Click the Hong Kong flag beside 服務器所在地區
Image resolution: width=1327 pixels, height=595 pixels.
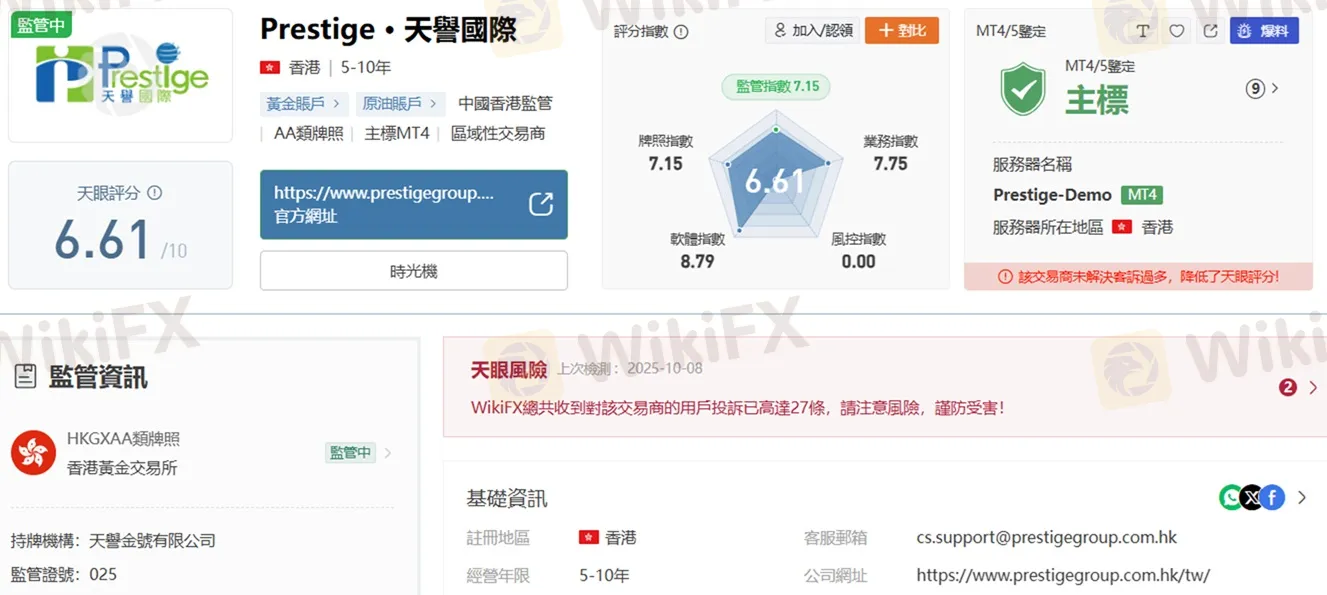click(x=1122, y=227)
